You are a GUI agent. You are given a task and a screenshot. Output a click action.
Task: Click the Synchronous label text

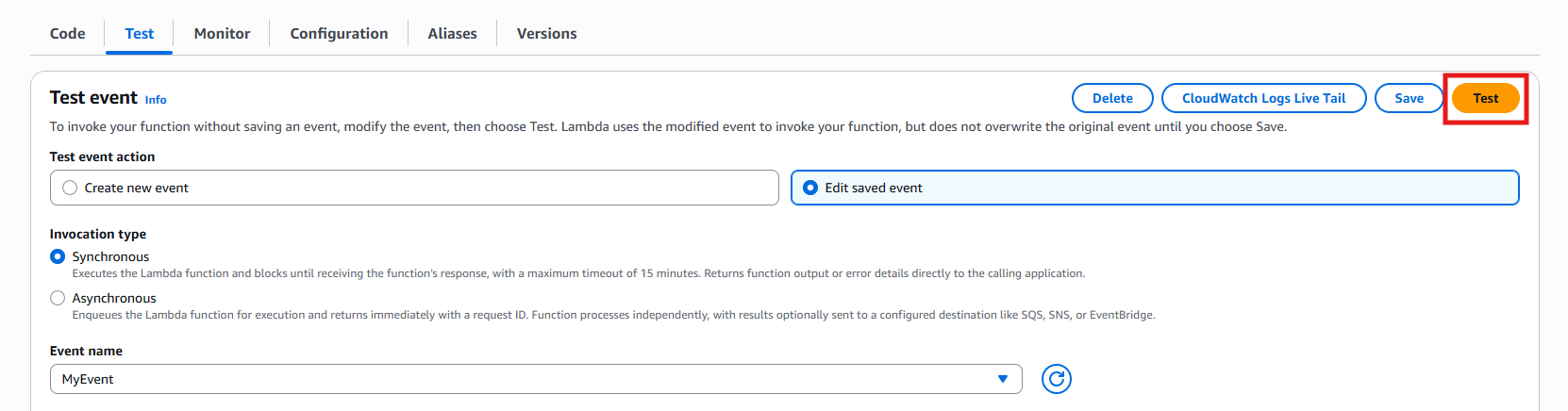[110, 256]
